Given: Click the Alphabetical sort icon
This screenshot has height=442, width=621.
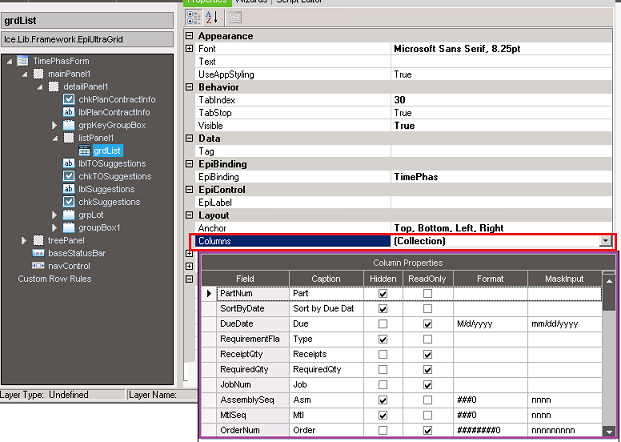Looking at the screenshot, I should pos(212,17).
